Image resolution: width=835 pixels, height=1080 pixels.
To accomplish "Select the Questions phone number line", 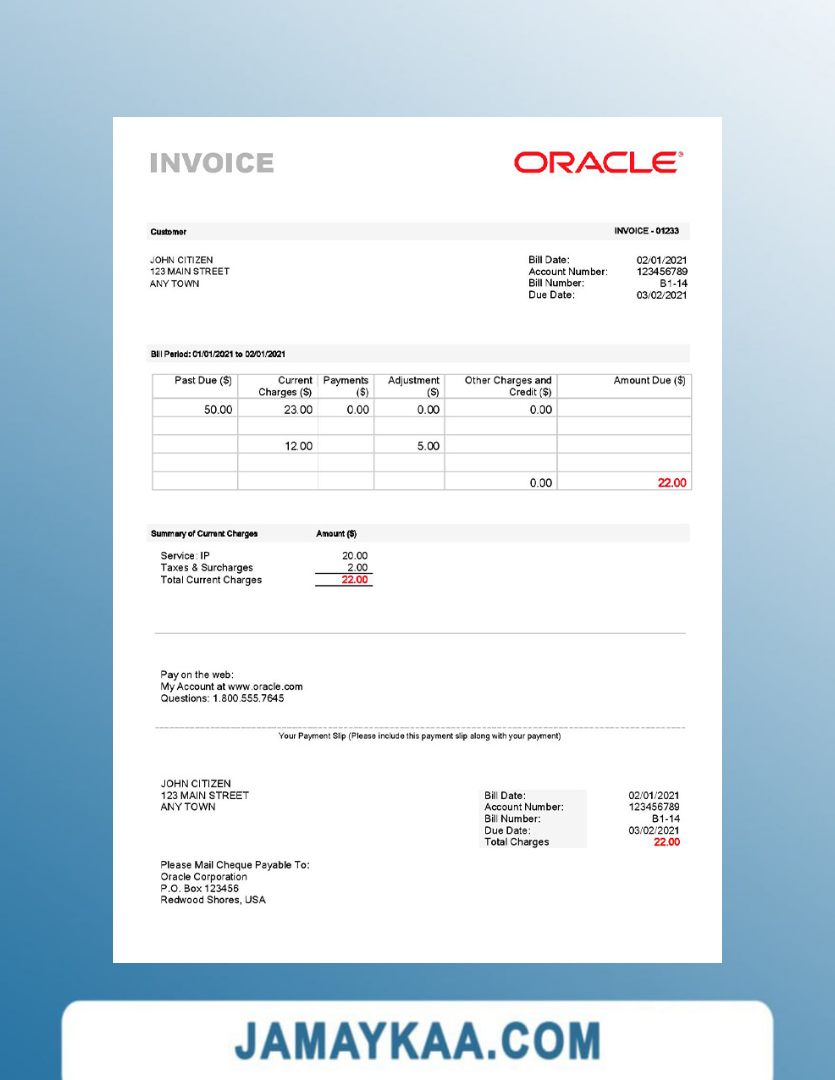I will pyautogui.click(x=222, y=699).
